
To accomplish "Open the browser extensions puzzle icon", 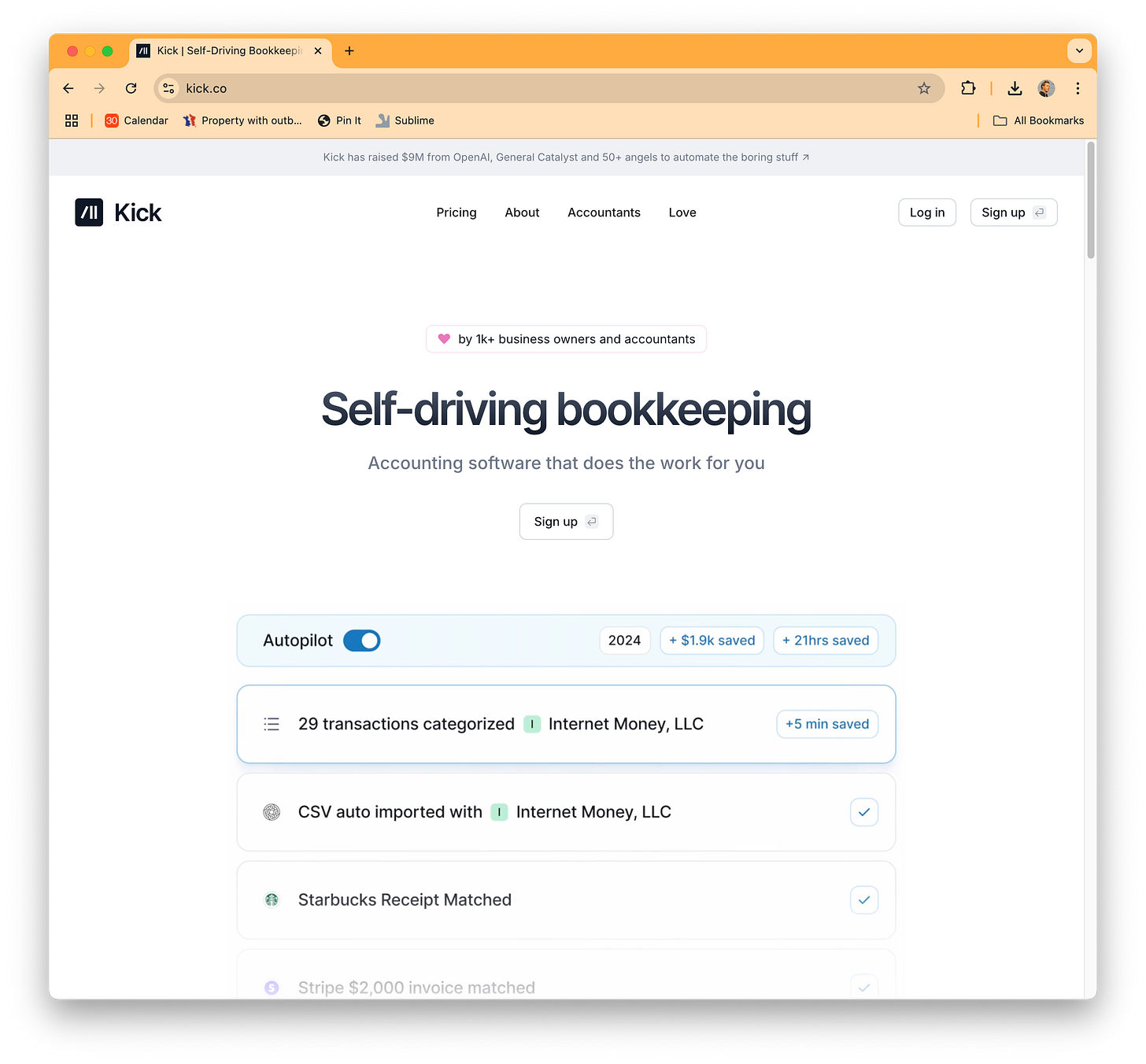I will (x=968, y=88).
